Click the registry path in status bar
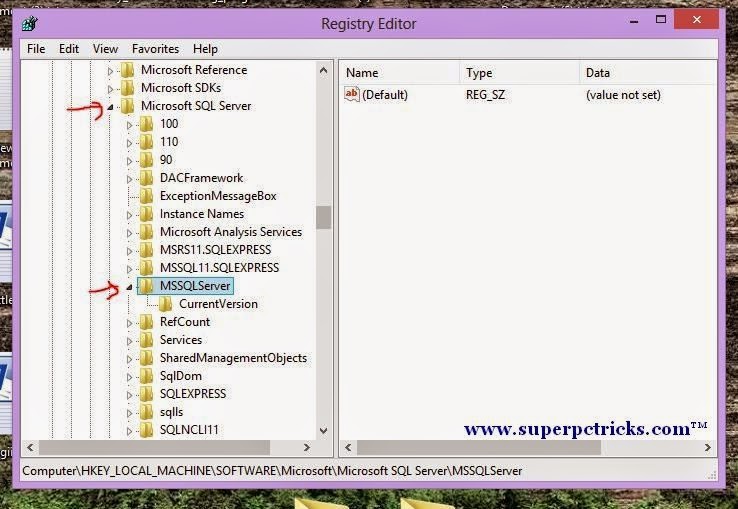 [x=272, y=471]
